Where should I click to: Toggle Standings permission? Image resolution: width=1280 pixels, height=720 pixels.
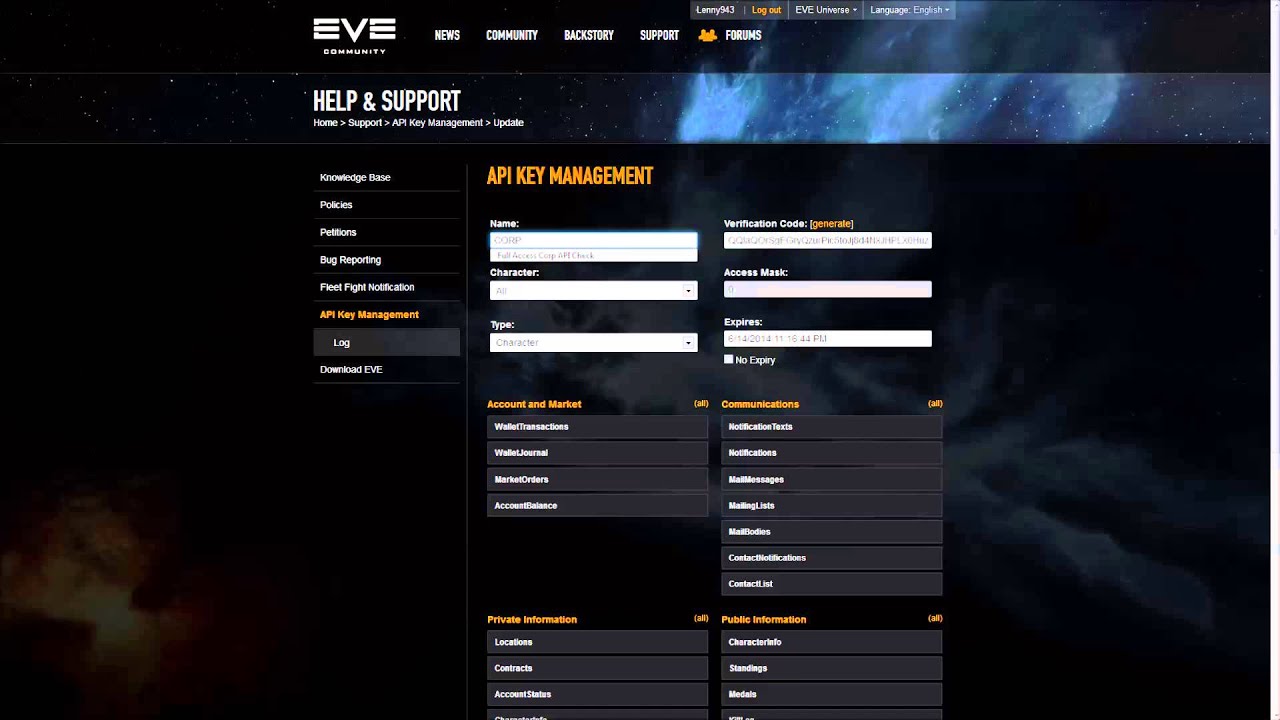coord(831,668)
